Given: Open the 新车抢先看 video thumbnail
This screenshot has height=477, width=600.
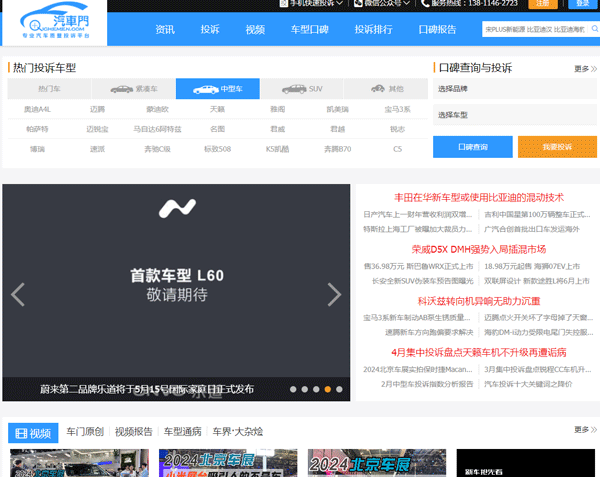Looking at the screenshot, I should 526,463.
